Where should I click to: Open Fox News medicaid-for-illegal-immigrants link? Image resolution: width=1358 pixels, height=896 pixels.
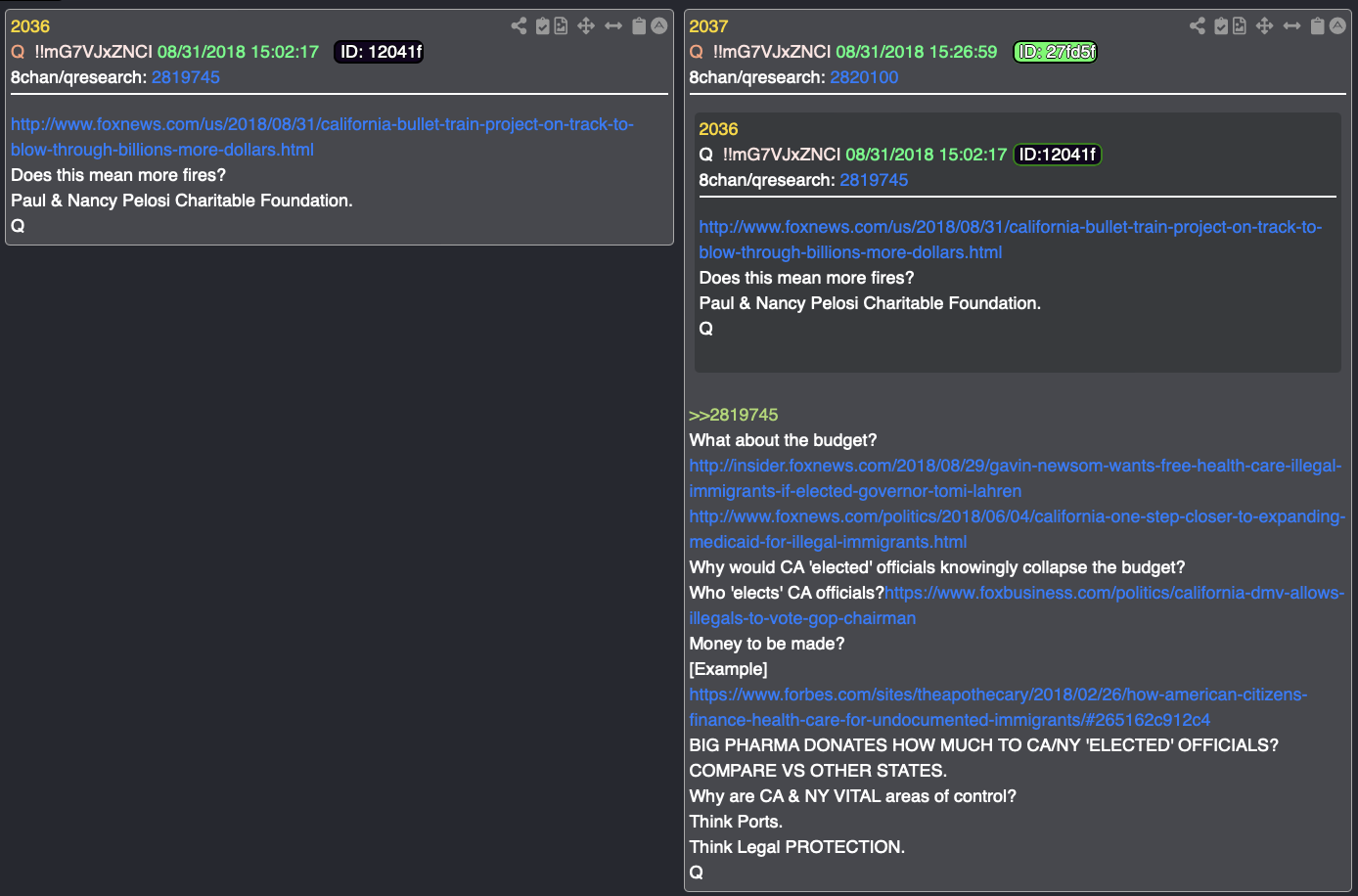click(1018, 529)
